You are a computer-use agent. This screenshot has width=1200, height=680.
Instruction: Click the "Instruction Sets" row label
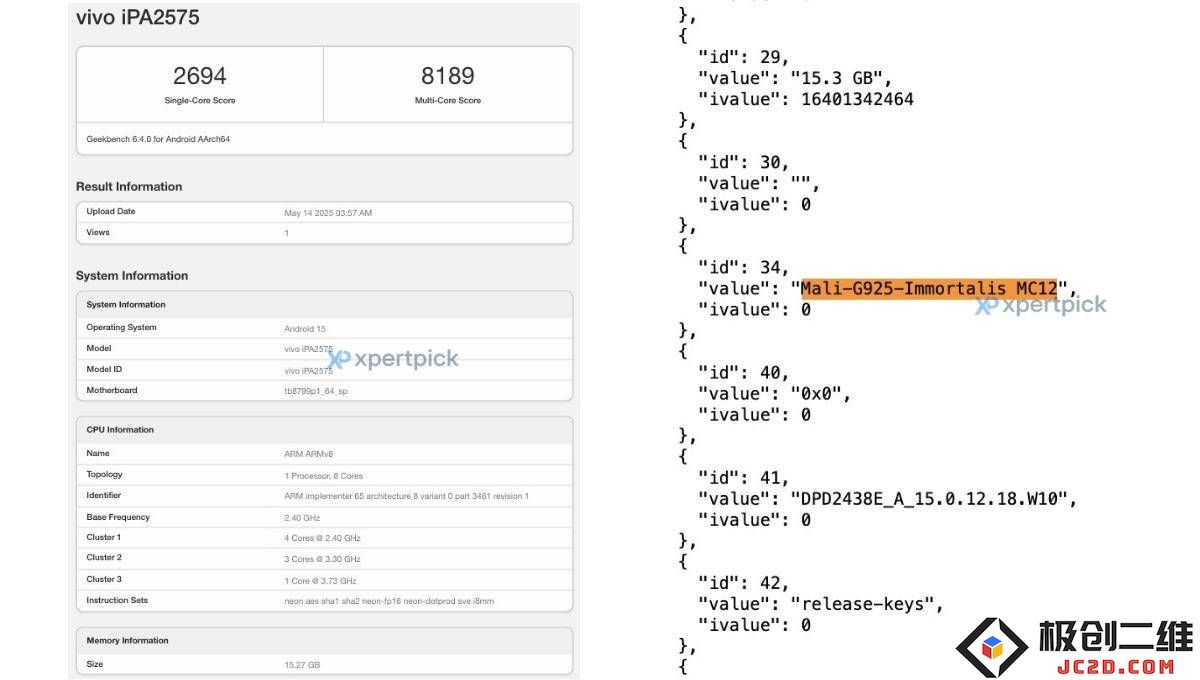(x=117, y=601)
